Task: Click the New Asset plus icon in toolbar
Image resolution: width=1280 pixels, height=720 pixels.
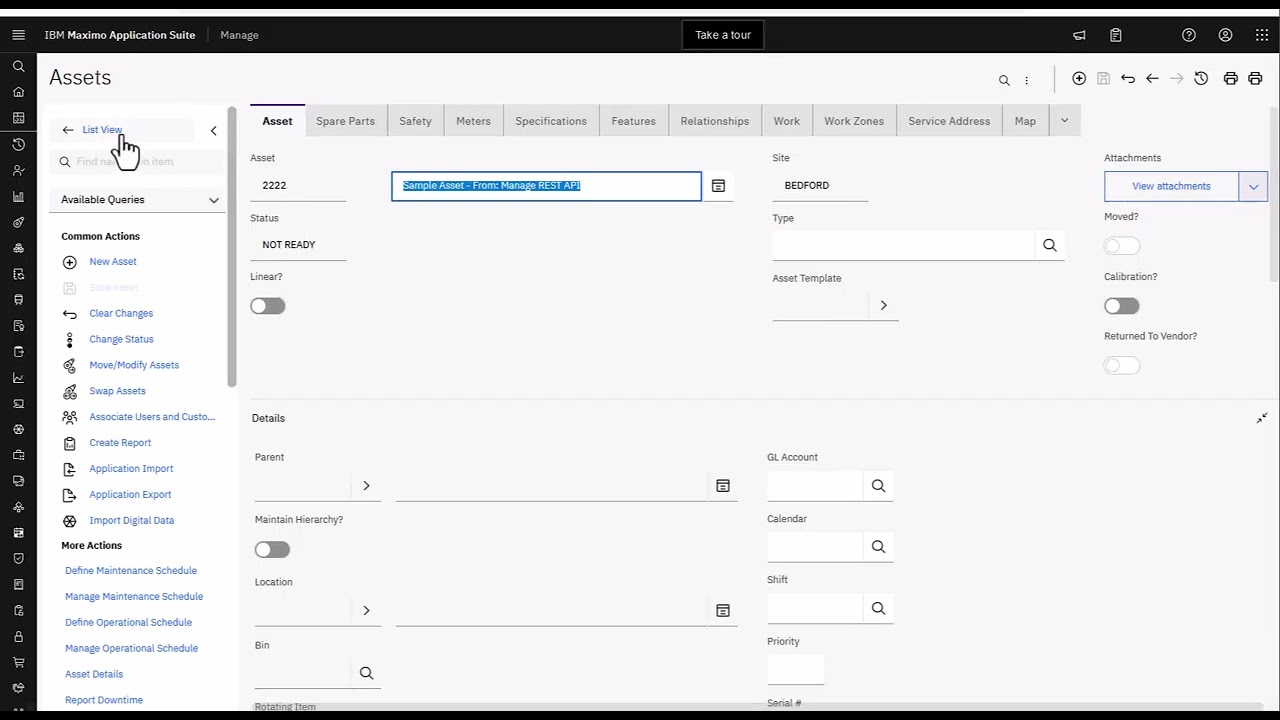Action: click(1079, 78)
